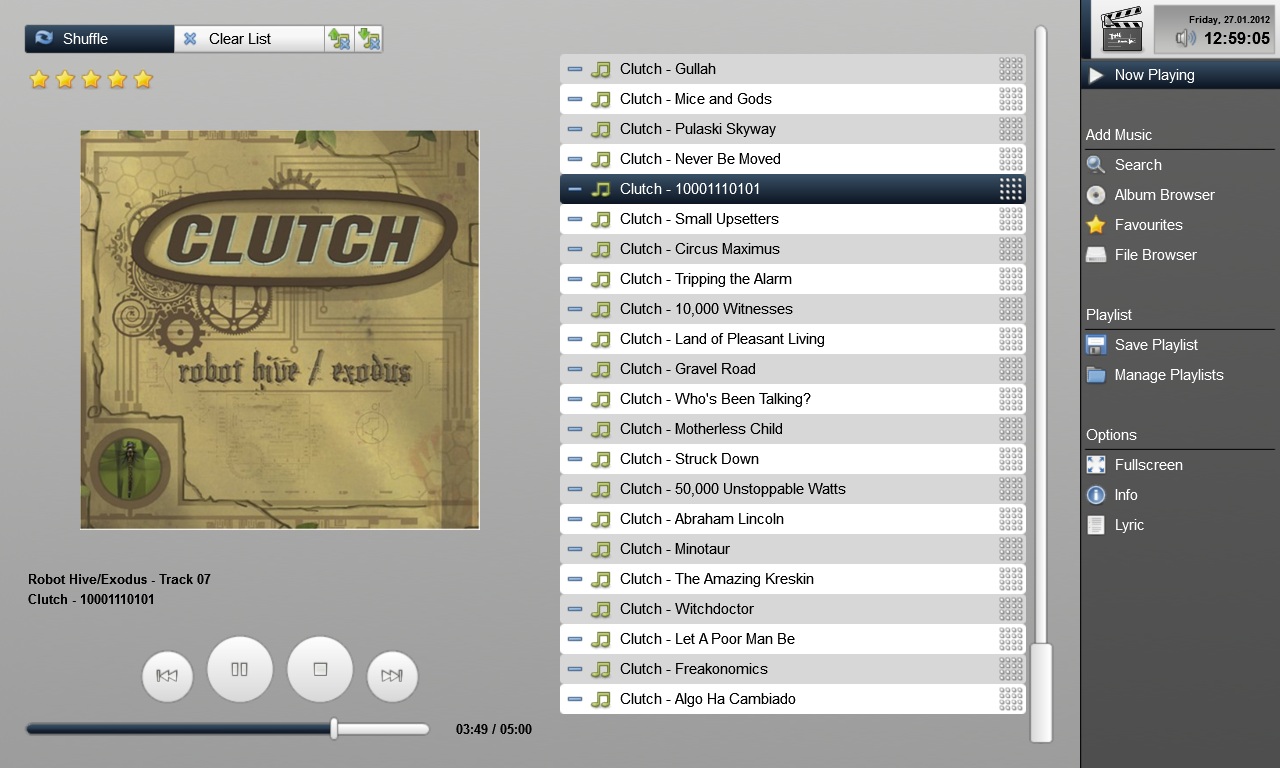Open the File Browser
The height and width of the screenshot is (768, 1280).
(x=1180, y=255)
